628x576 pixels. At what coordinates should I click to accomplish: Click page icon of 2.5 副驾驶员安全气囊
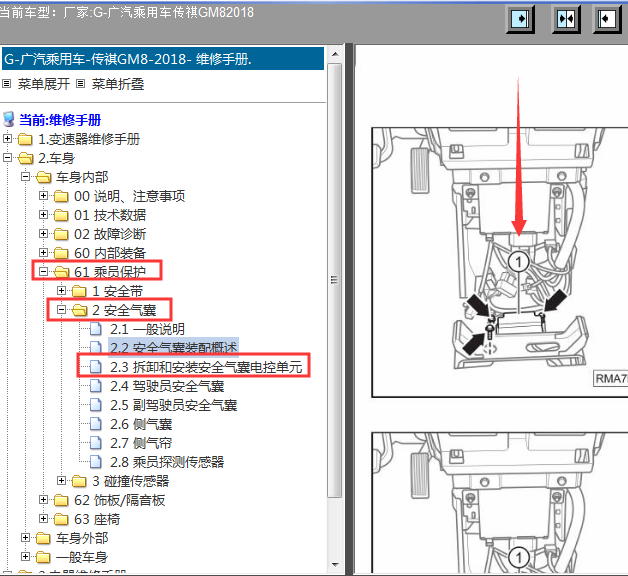[x=96, y=405]
